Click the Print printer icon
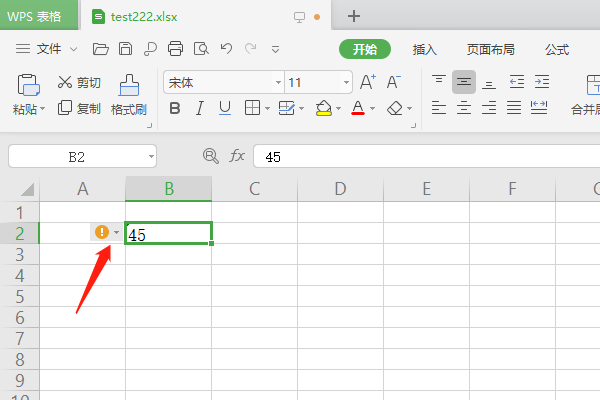Viewport: 600px width, 400px height. [175, 49]
